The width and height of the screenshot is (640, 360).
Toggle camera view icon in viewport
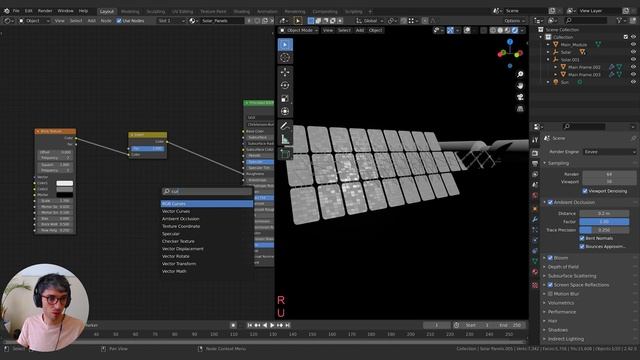pyautogui.click(x=520, y=97)
